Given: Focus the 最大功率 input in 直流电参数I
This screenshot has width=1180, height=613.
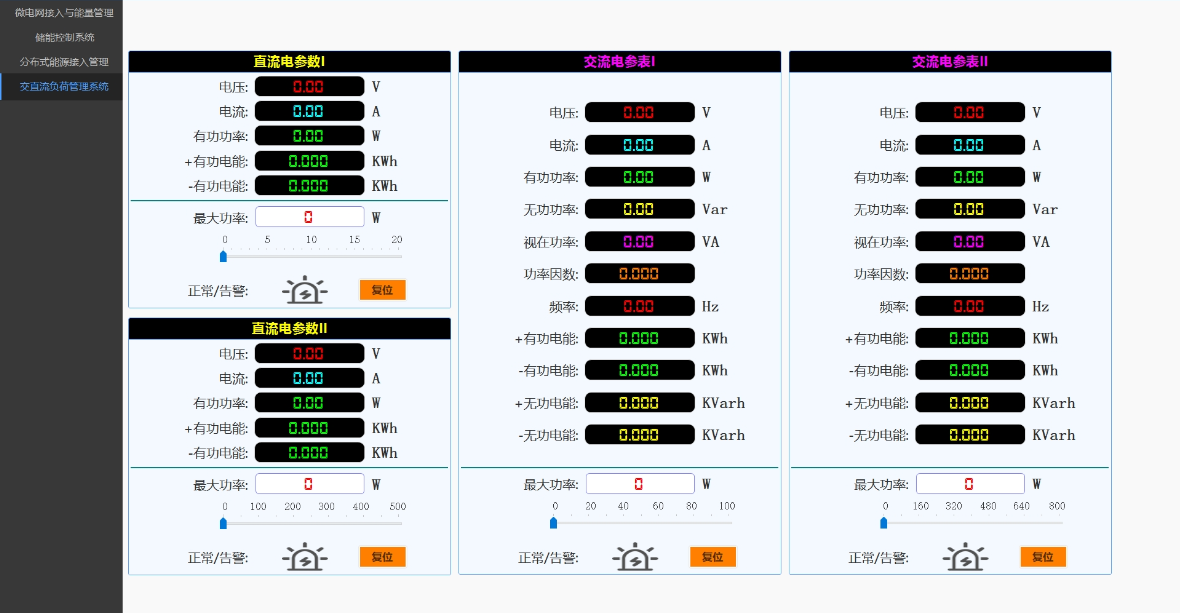Looking at the screenshot, I should [x=309, y=217].
